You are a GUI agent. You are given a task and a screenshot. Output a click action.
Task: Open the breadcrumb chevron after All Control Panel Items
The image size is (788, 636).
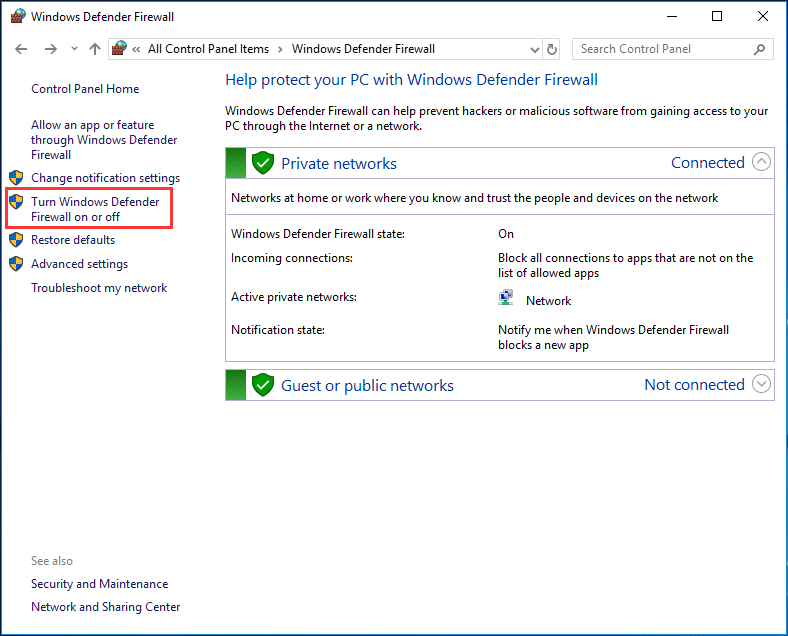(280, 49)
